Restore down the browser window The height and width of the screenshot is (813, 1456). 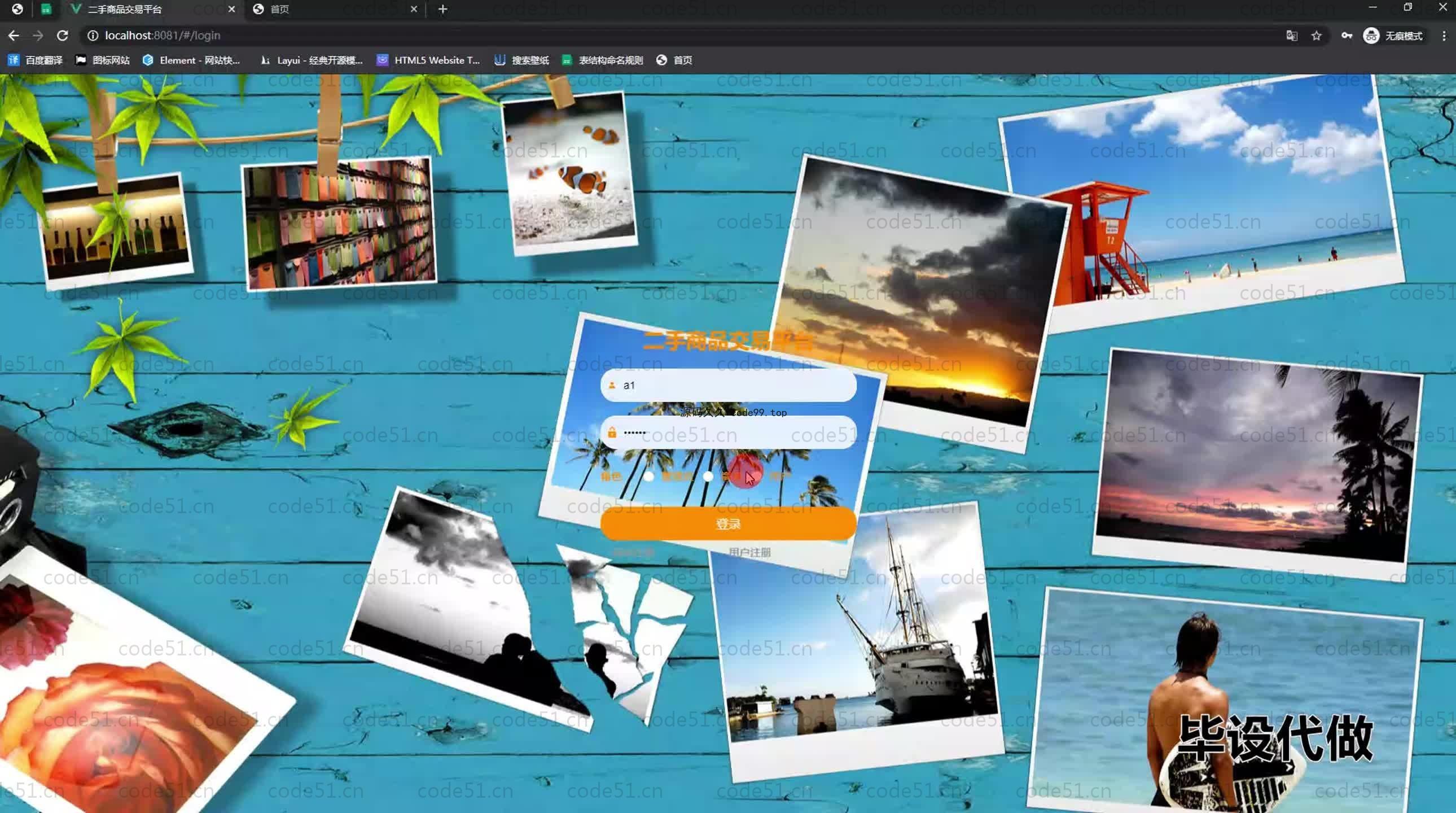1407,7
